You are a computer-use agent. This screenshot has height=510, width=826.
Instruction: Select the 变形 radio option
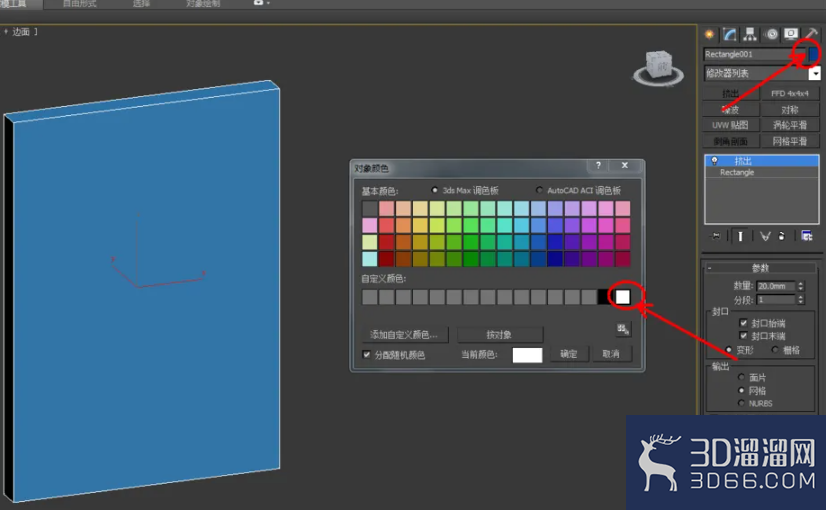coord(729,350)
